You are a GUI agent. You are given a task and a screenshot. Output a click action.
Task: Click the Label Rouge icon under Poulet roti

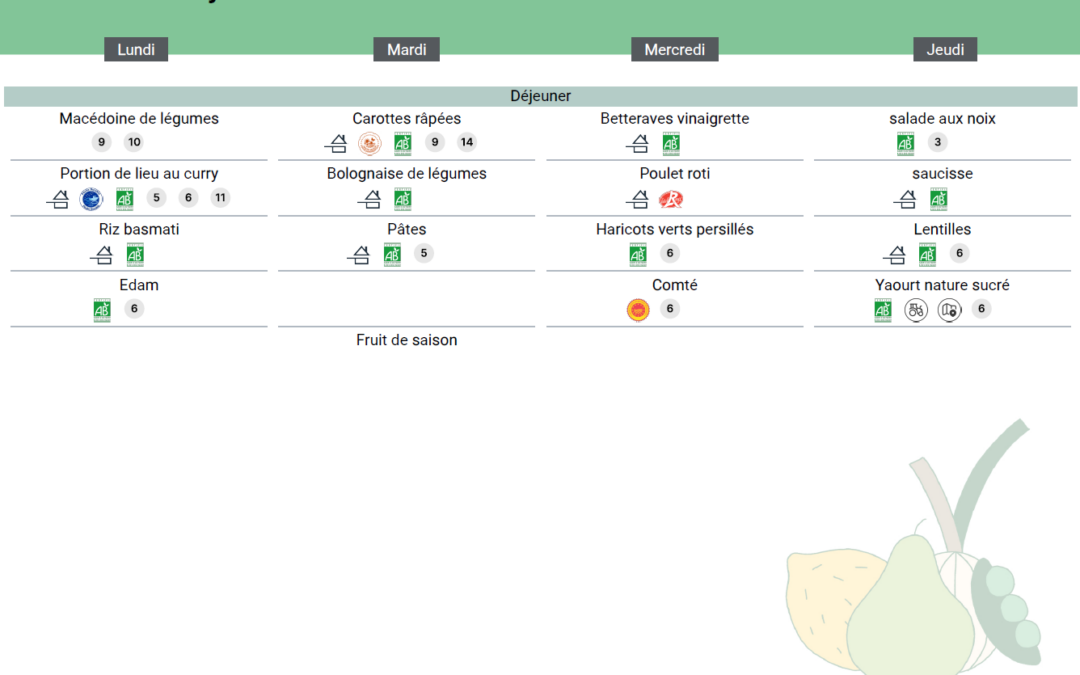(670, 199)
